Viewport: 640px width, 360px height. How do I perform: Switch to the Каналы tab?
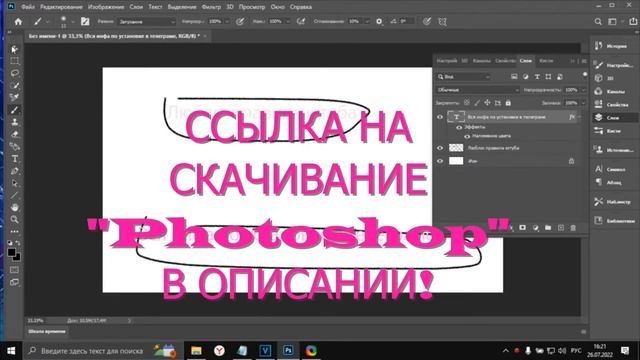(482, 61)
